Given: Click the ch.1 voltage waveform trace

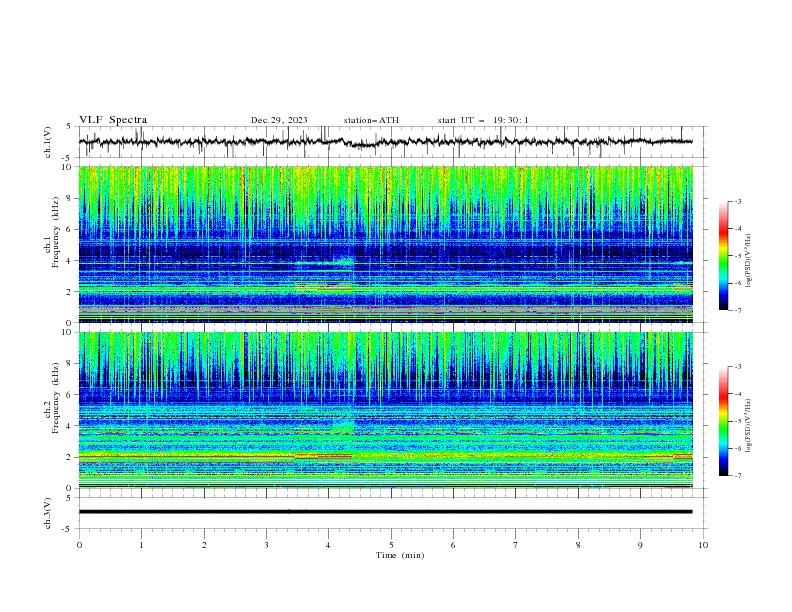Looking at the screenshot, I should pyautogui.click(x=385, y=142).
